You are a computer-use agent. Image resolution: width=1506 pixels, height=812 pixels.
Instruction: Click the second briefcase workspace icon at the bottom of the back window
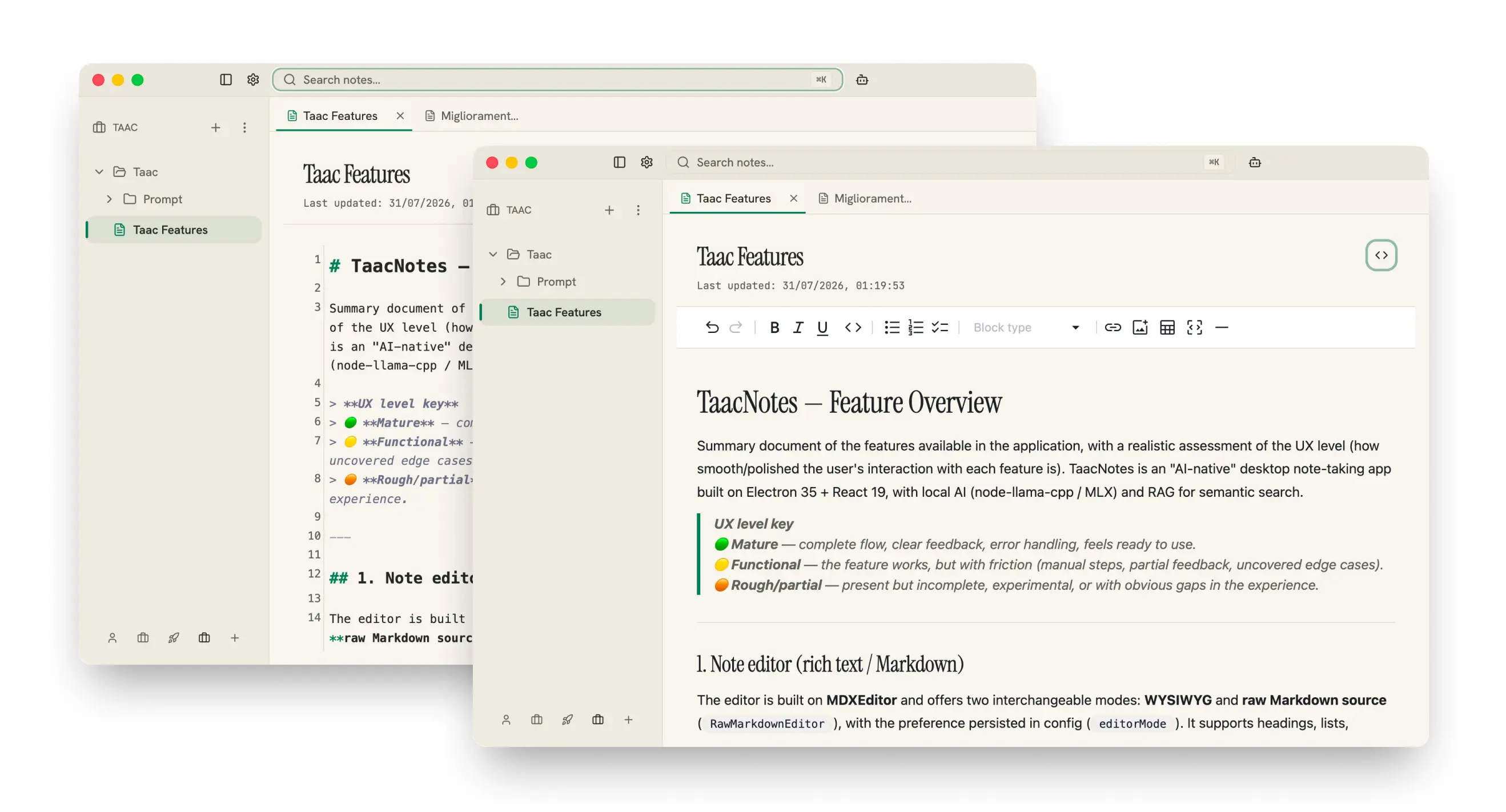(204, 638)
